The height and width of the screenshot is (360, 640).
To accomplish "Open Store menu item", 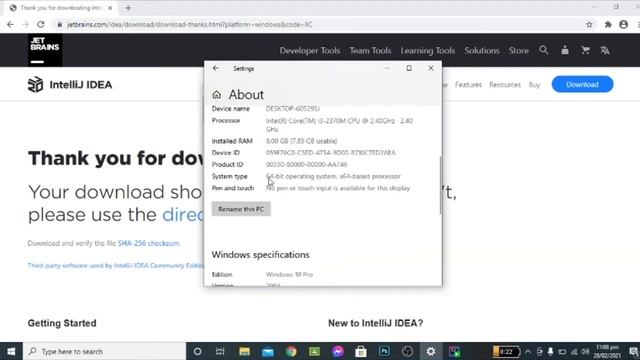I will (518, 51).
